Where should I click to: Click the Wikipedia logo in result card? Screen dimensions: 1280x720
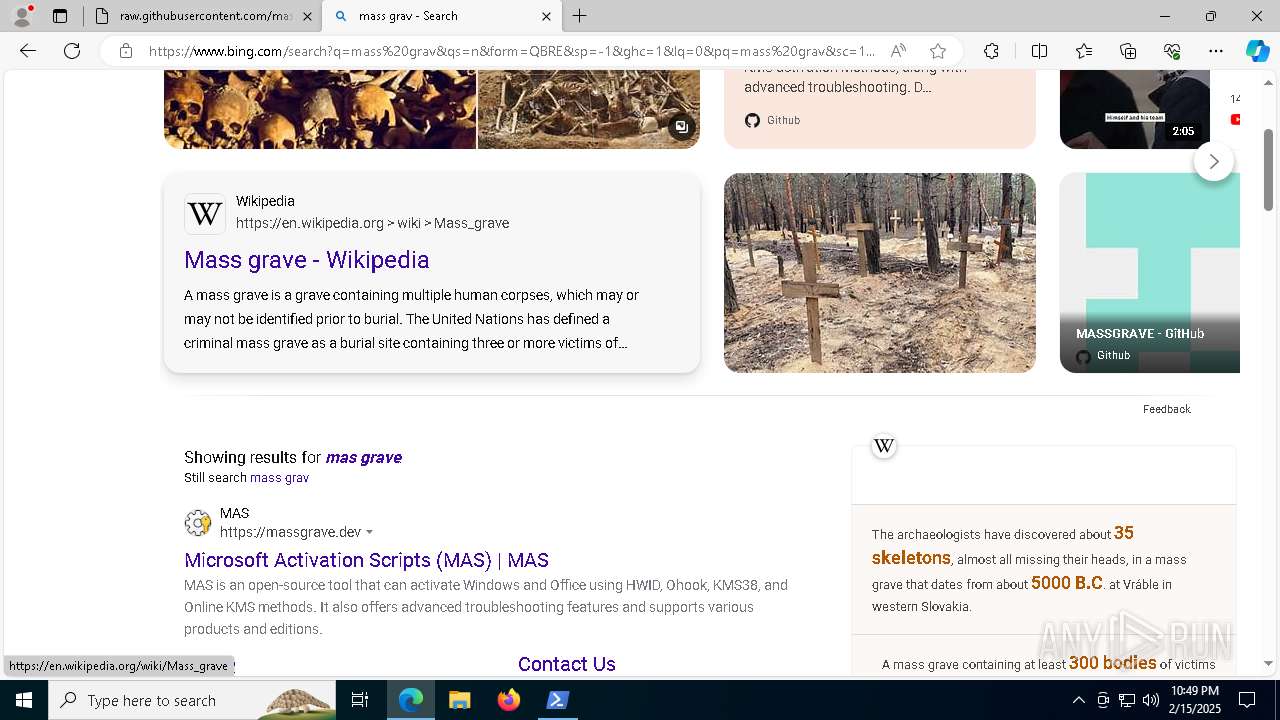pyautogui.click(x=204, y=213)
